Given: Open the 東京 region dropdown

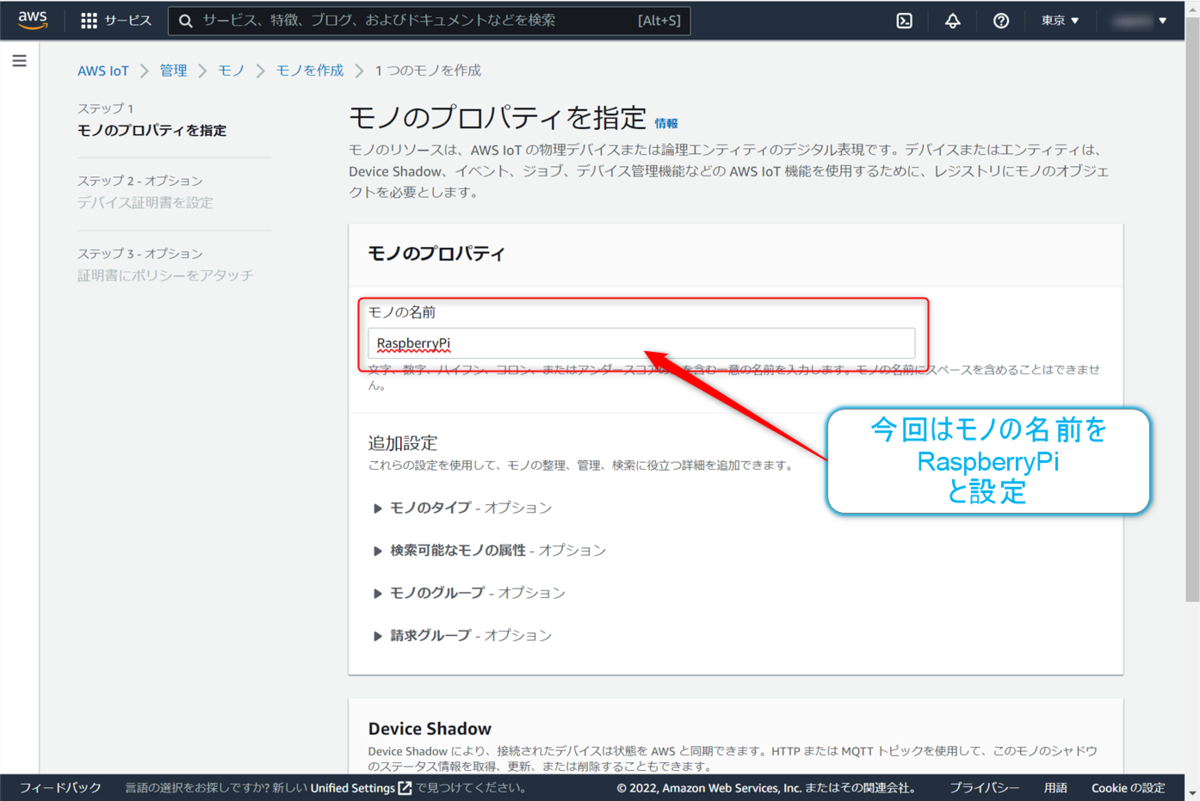Looking at the screenshot, I should [x=1060, y=20].
